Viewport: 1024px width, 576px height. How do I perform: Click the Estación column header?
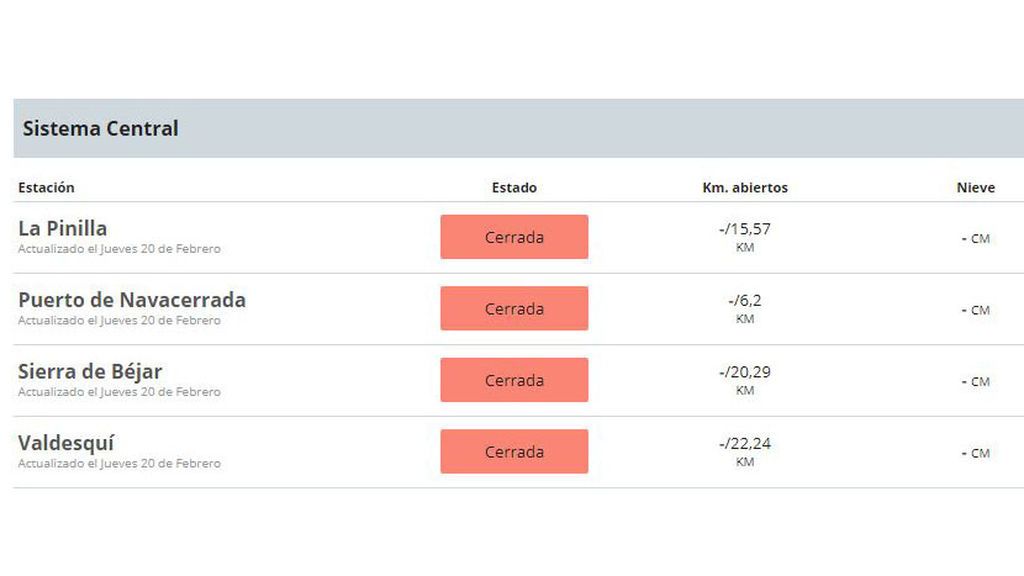[46, 187]
